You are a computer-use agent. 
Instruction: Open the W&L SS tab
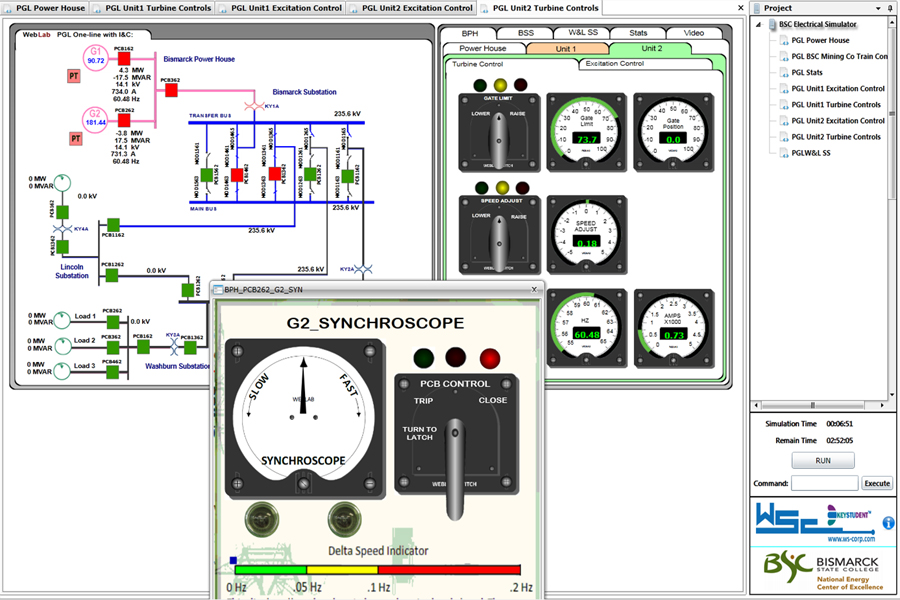(x=583, y=33)
